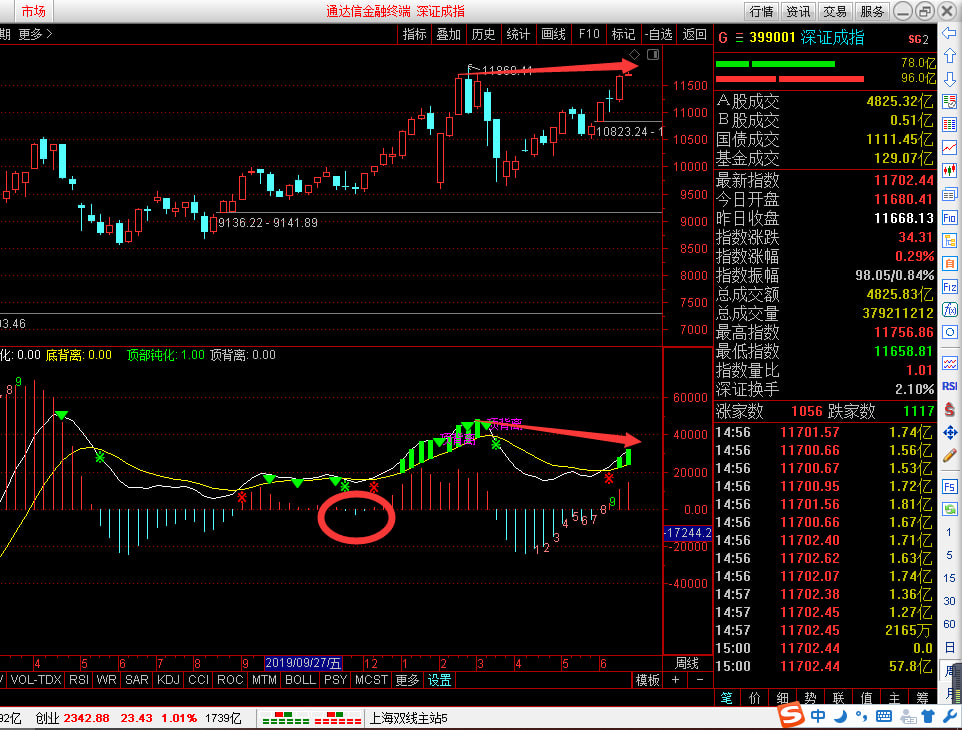The width and height of the screenshot is (962, 730).
Task: Expand the 更多 dropdown at top left
Action: coord(36,34)
